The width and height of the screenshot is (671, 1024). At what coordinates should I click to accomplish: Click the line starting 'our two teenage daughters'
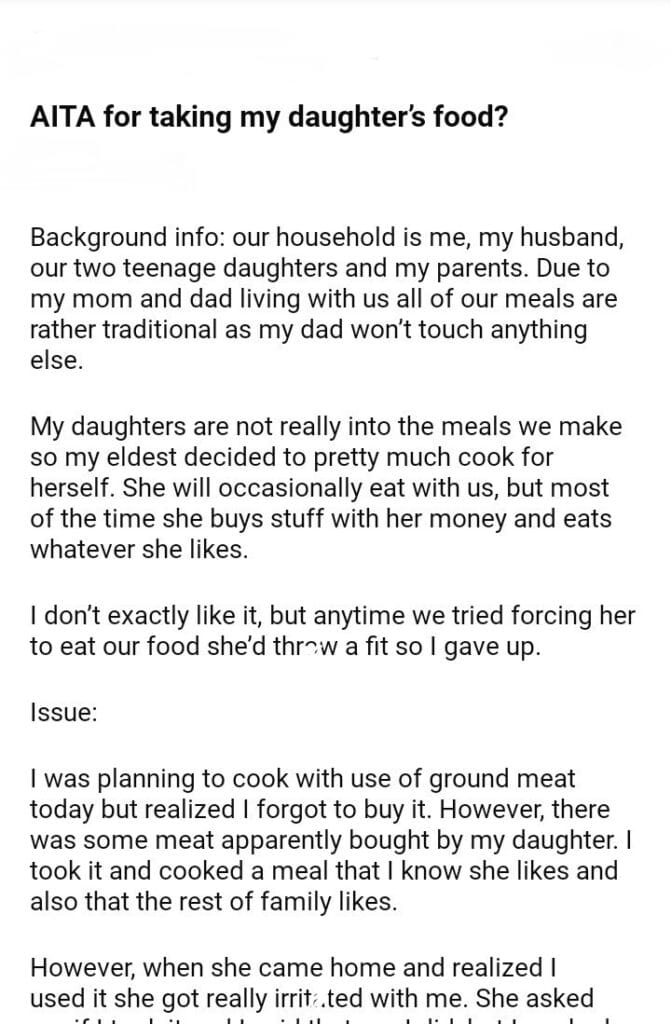[x=322, y=270]
